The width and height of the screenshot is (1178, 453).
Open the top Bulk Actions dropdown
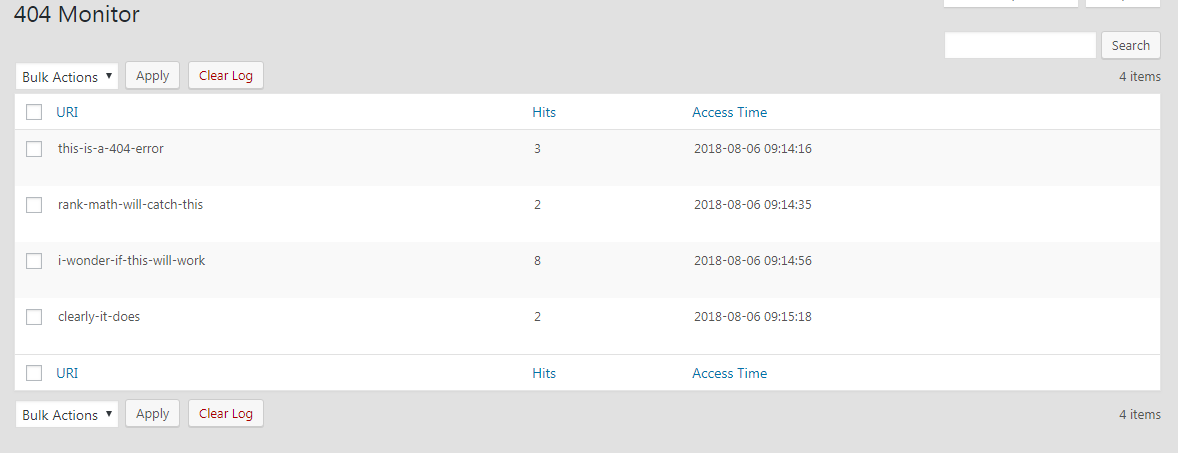click(x=67, y=77)
